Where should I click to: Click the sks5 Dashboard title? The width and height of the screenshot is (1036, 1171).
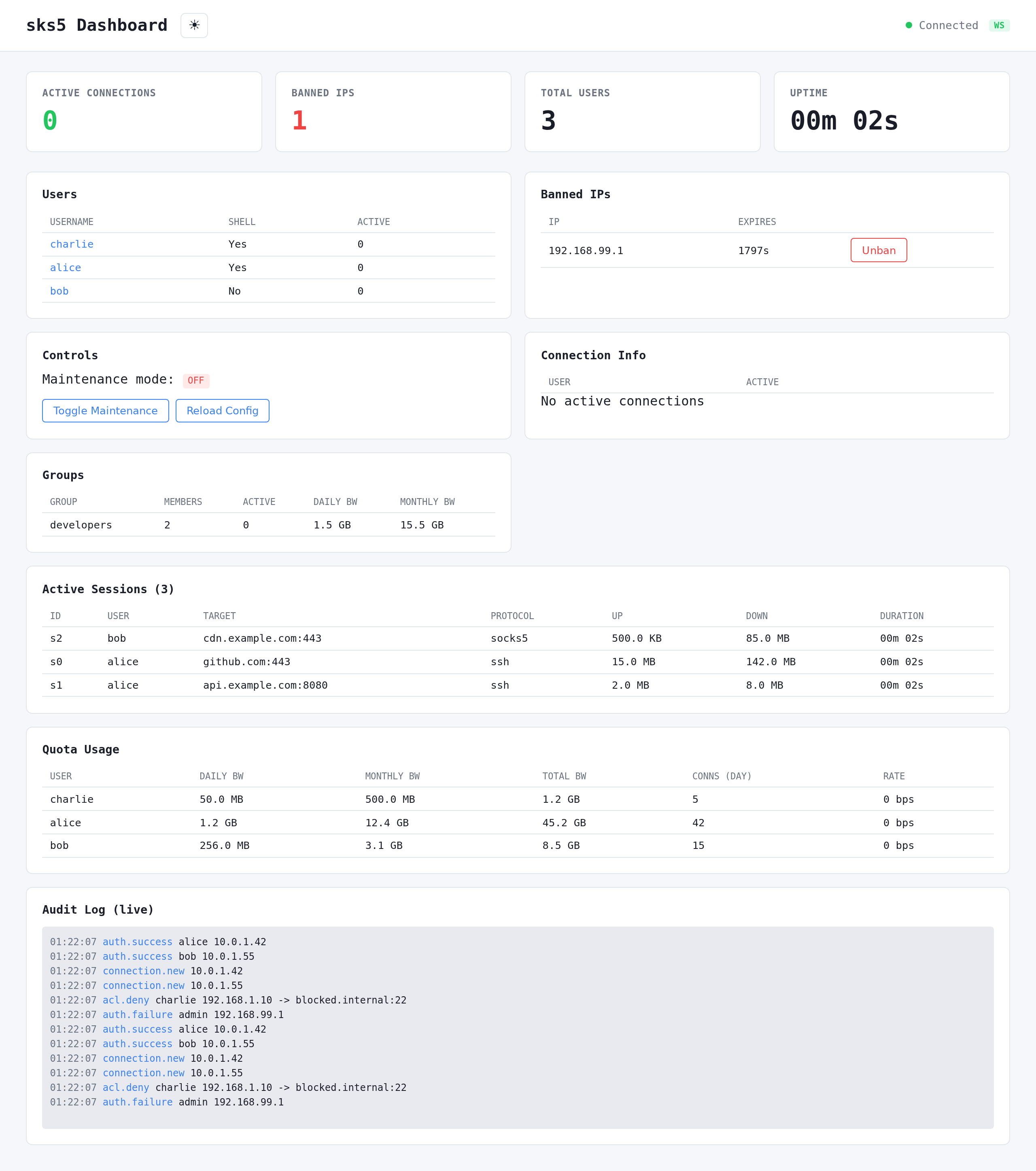[x=97, y=25]
